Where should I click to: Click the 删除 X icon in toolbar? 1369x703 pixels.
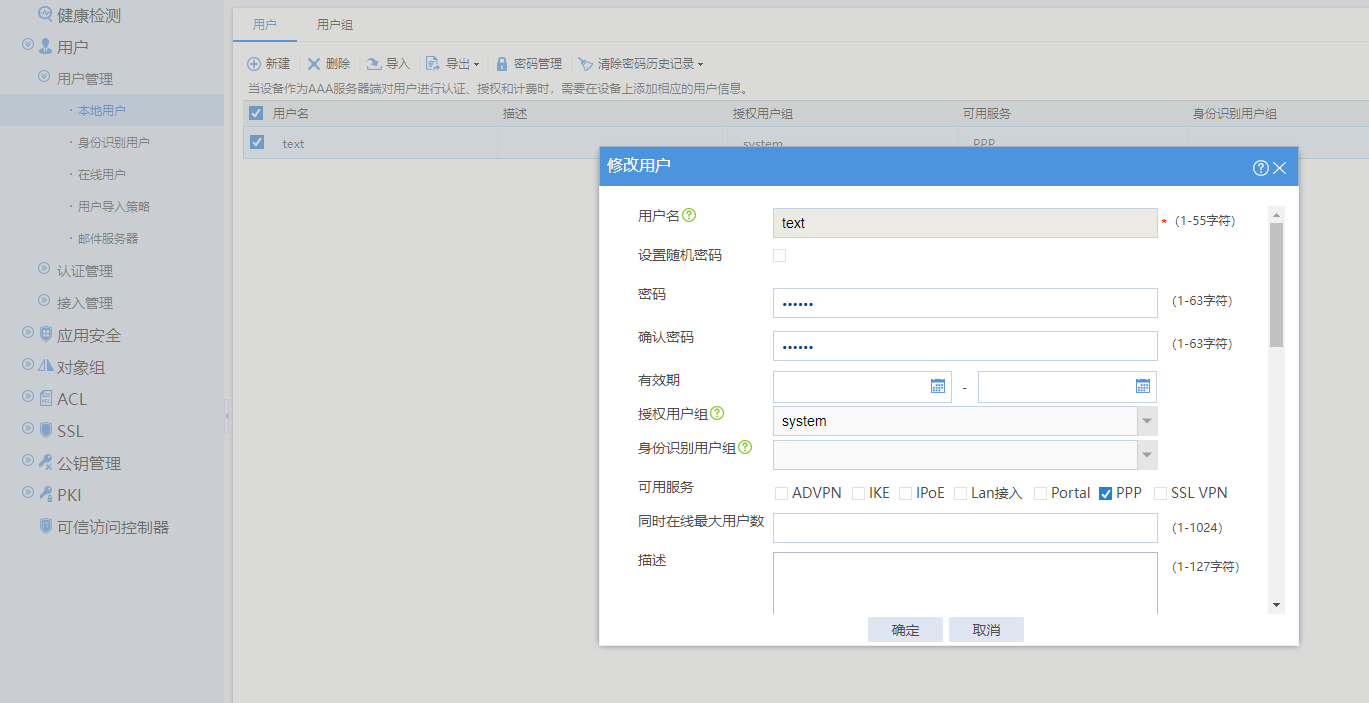coord(314,63)
